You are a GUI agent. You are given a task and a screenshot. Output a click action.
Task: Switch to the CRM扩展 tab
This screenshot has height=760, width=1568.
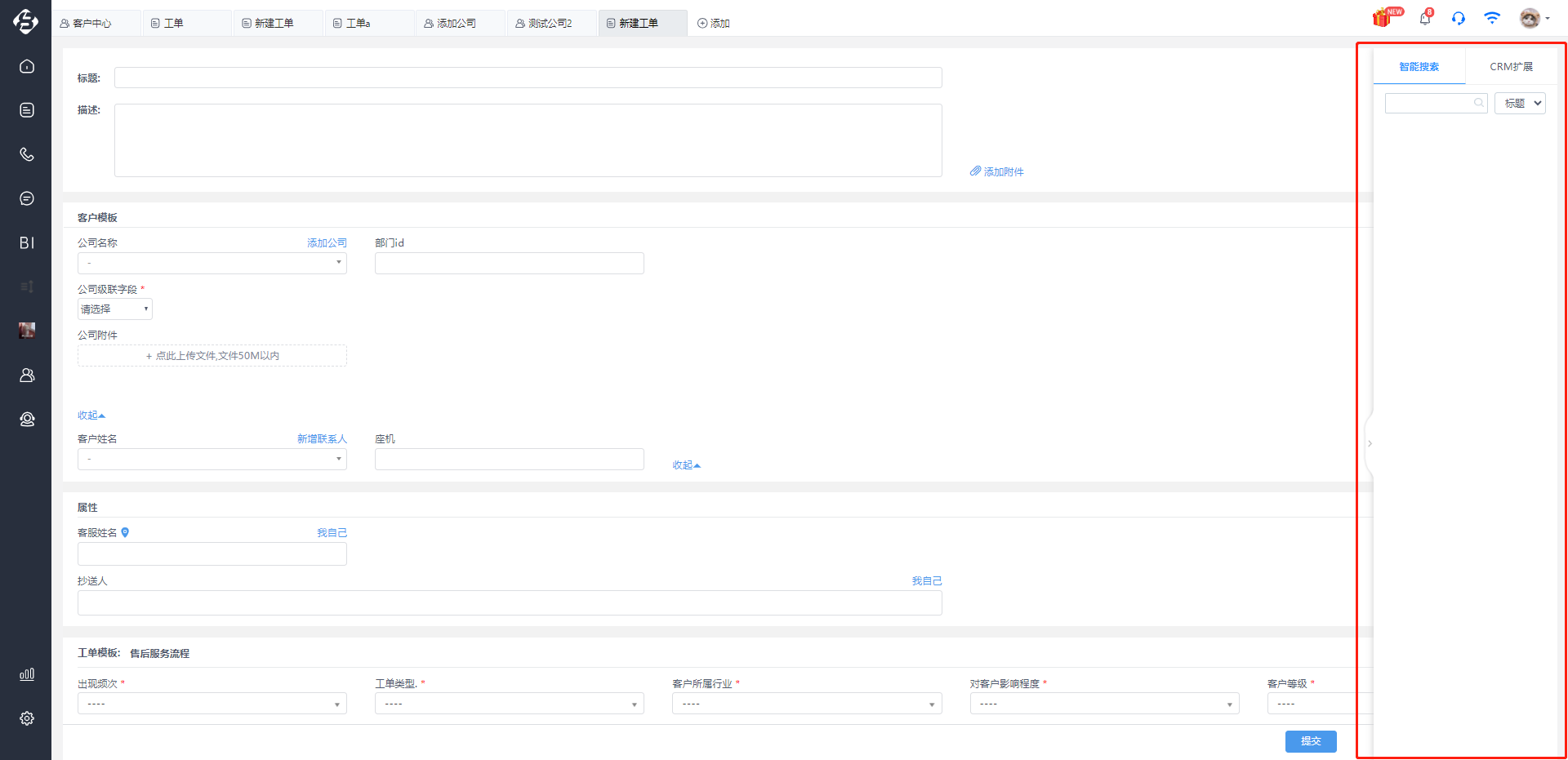pyautogui.click(x=1511, y=67)
